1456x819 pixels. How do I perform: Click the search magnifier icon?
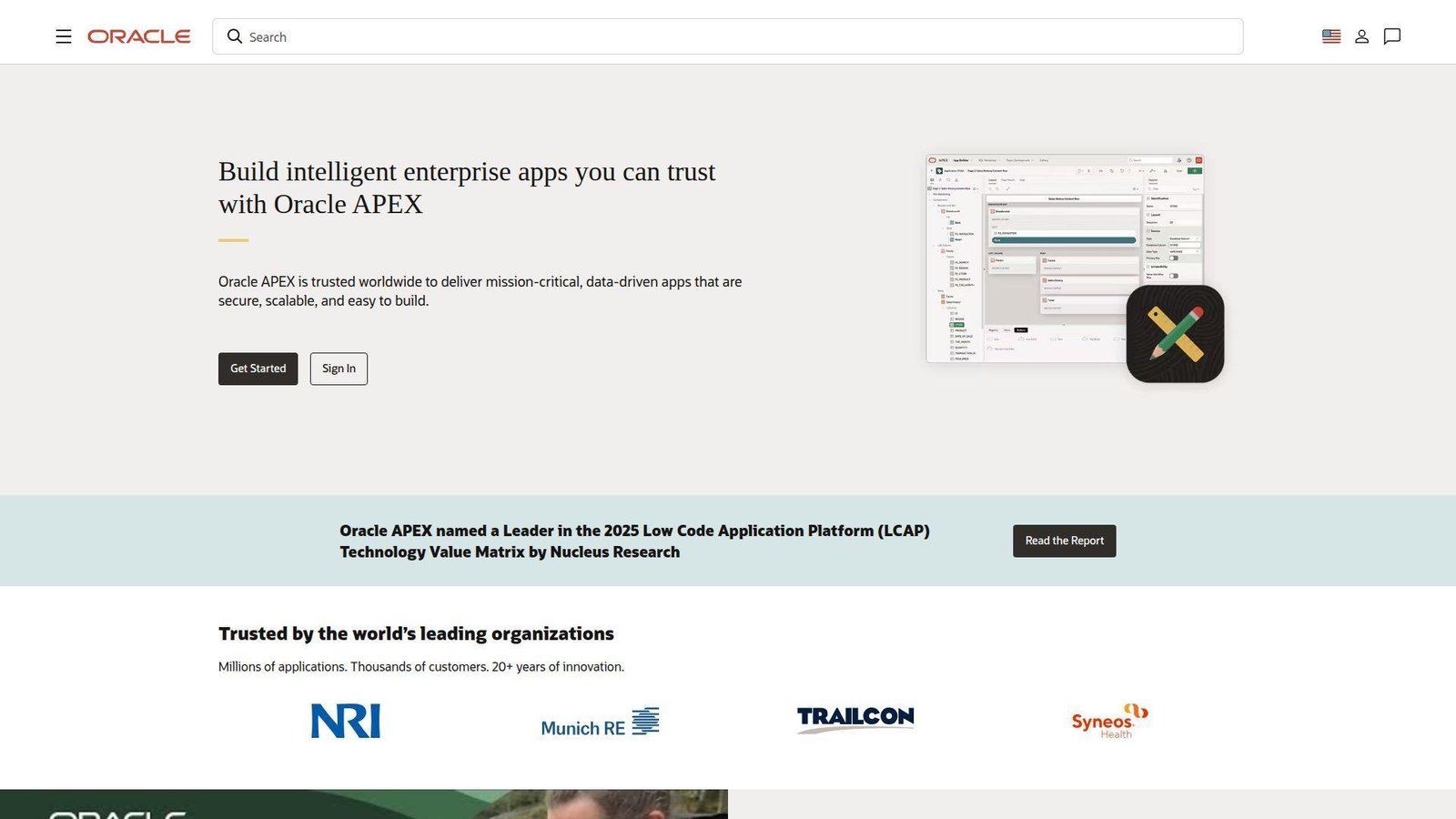[235, 36]
